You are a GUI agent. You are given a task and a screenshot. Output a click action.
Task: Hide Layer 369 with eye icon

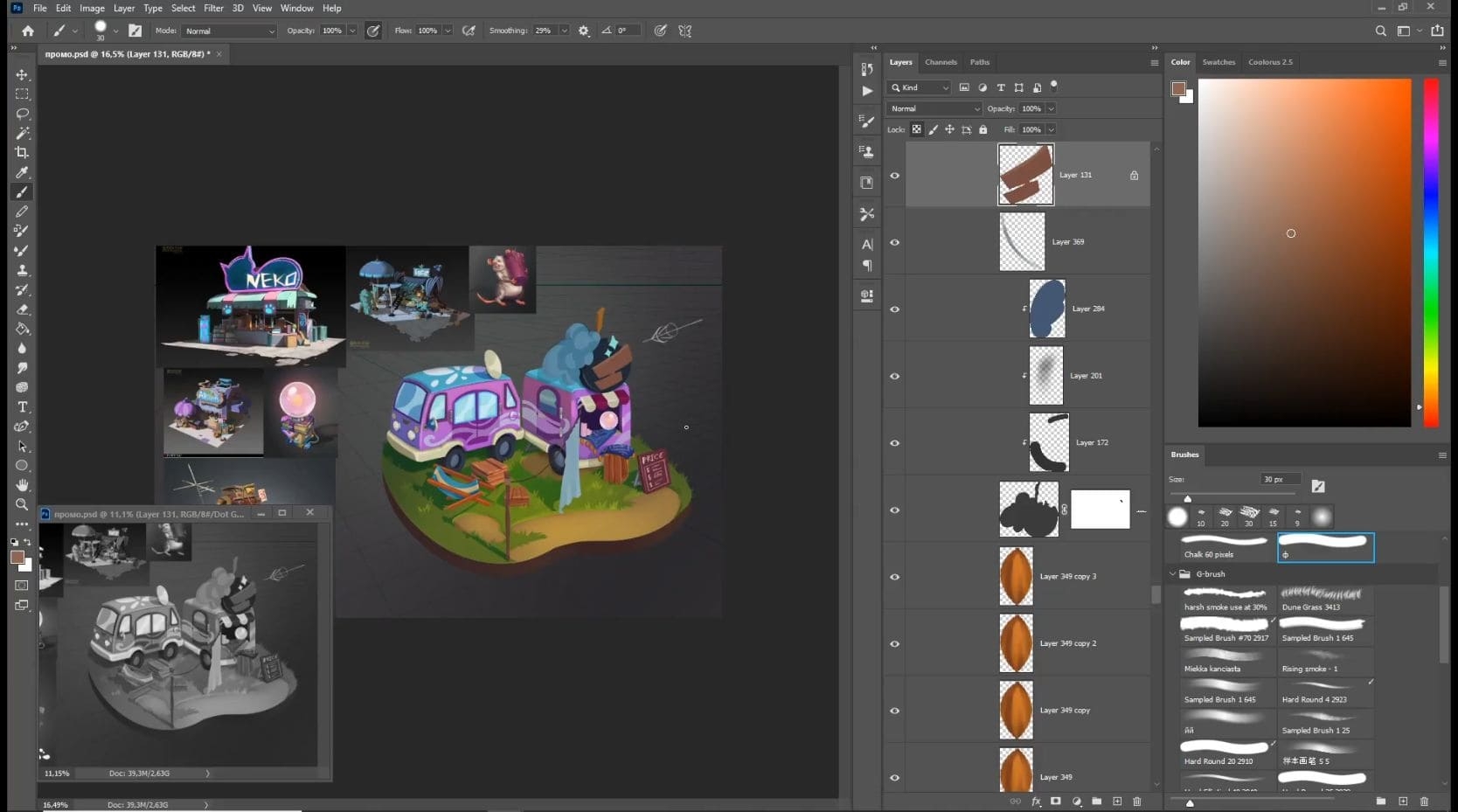(x=894, y=243)
